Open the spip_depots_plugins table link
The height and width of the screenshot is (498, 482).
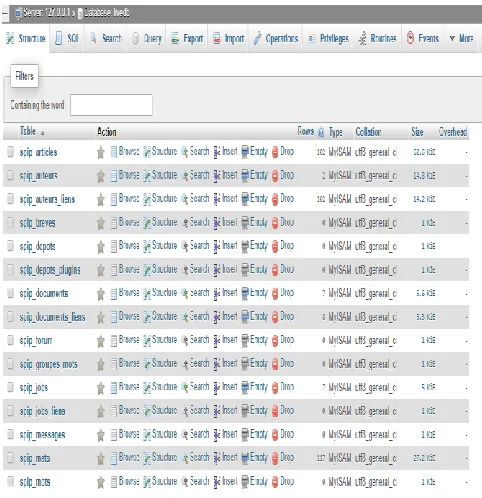(50, 270)
